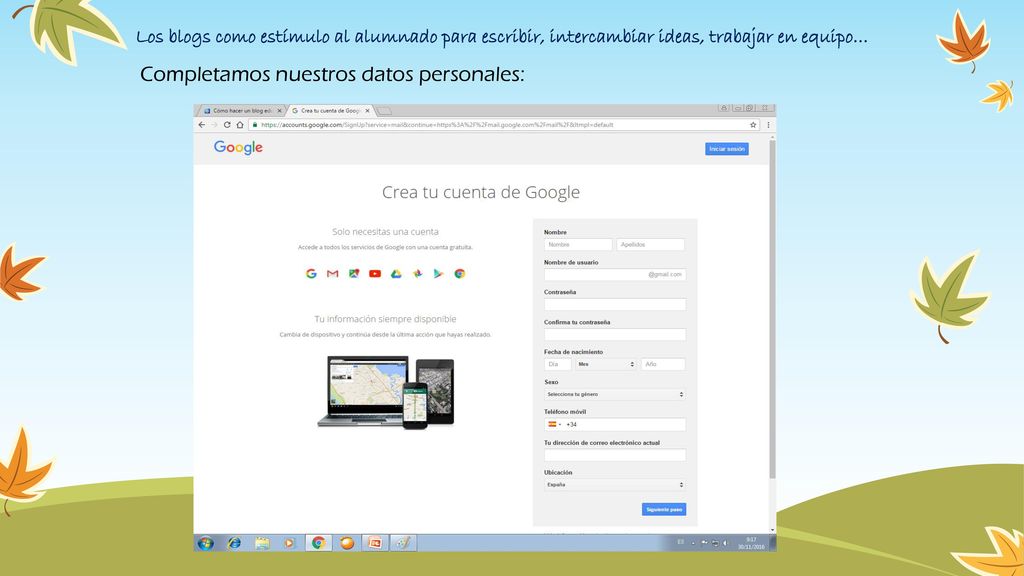This screenshot has width=1024, height=576.
Task: Click the 'Siguiente paso' button
Action: tap(664, 509)
